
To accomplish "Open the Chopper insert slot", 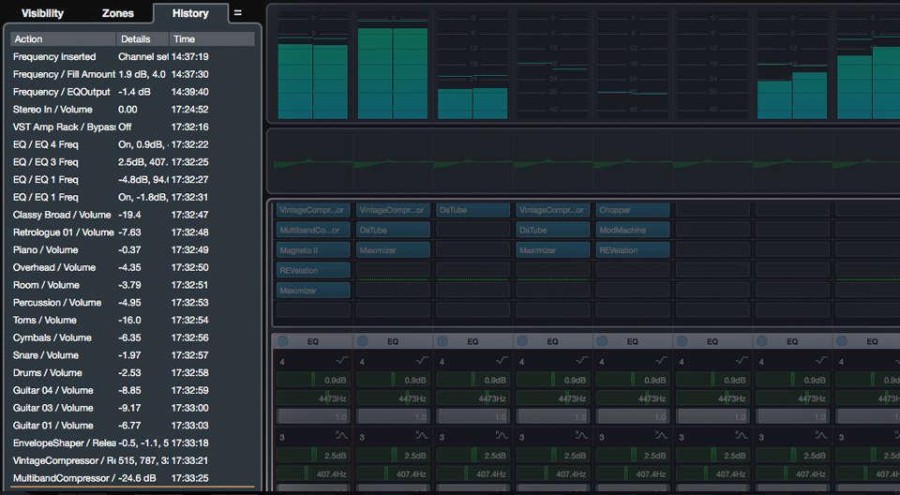I will (633, 210).
